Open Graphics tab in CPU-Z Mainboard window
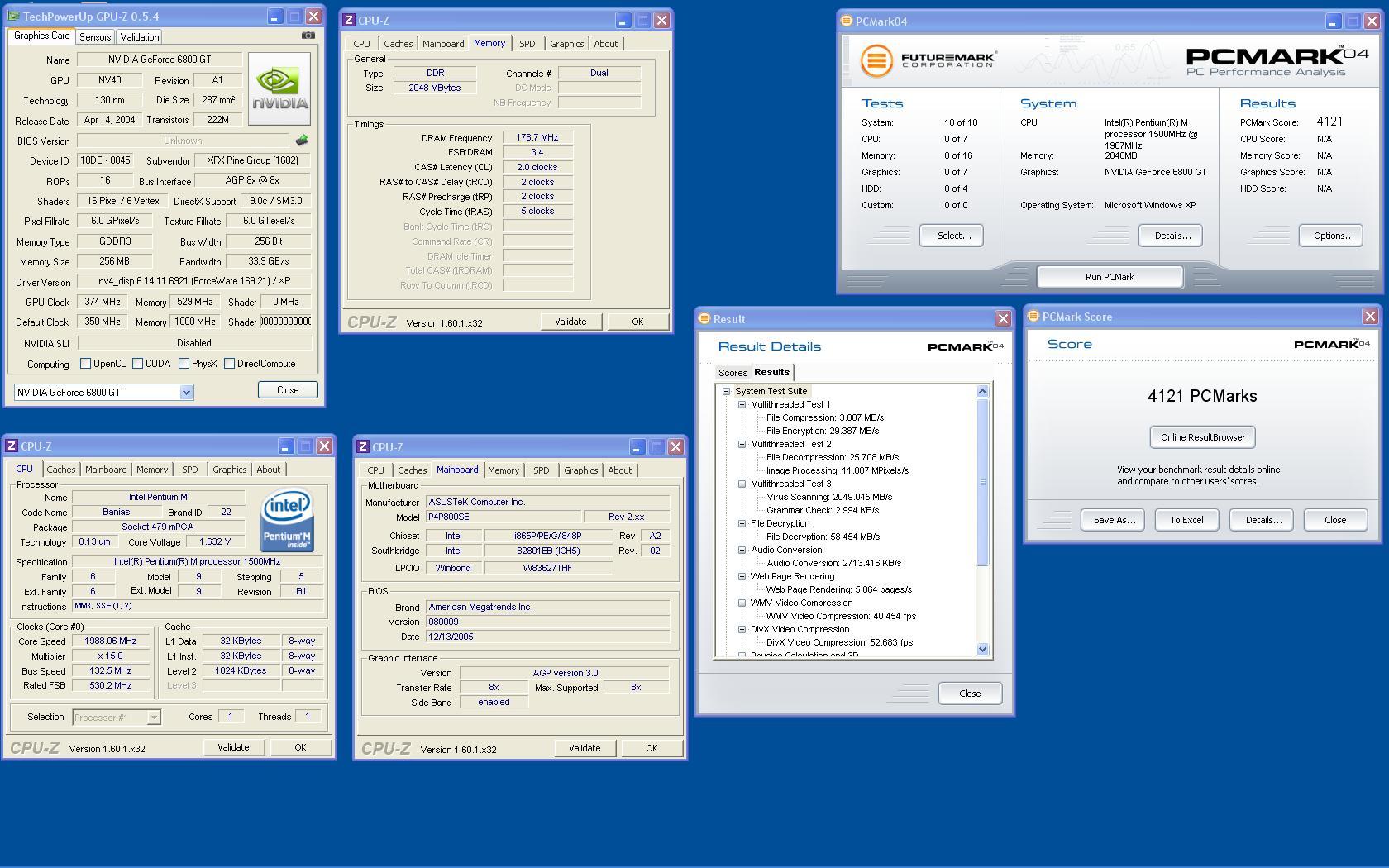This screenshot has width=1389, height=868. 580,470
